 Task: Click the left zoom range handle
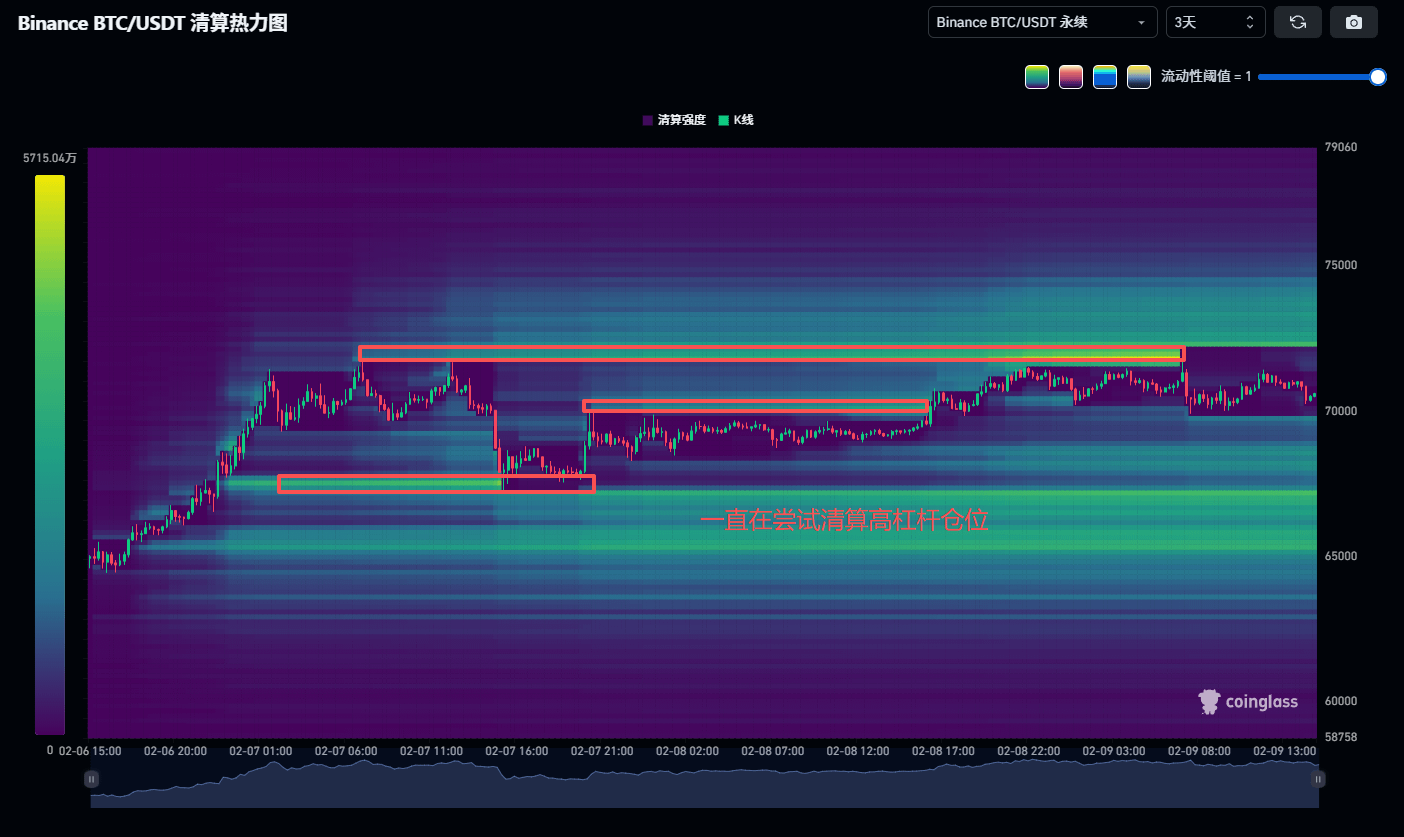(91, 779)
